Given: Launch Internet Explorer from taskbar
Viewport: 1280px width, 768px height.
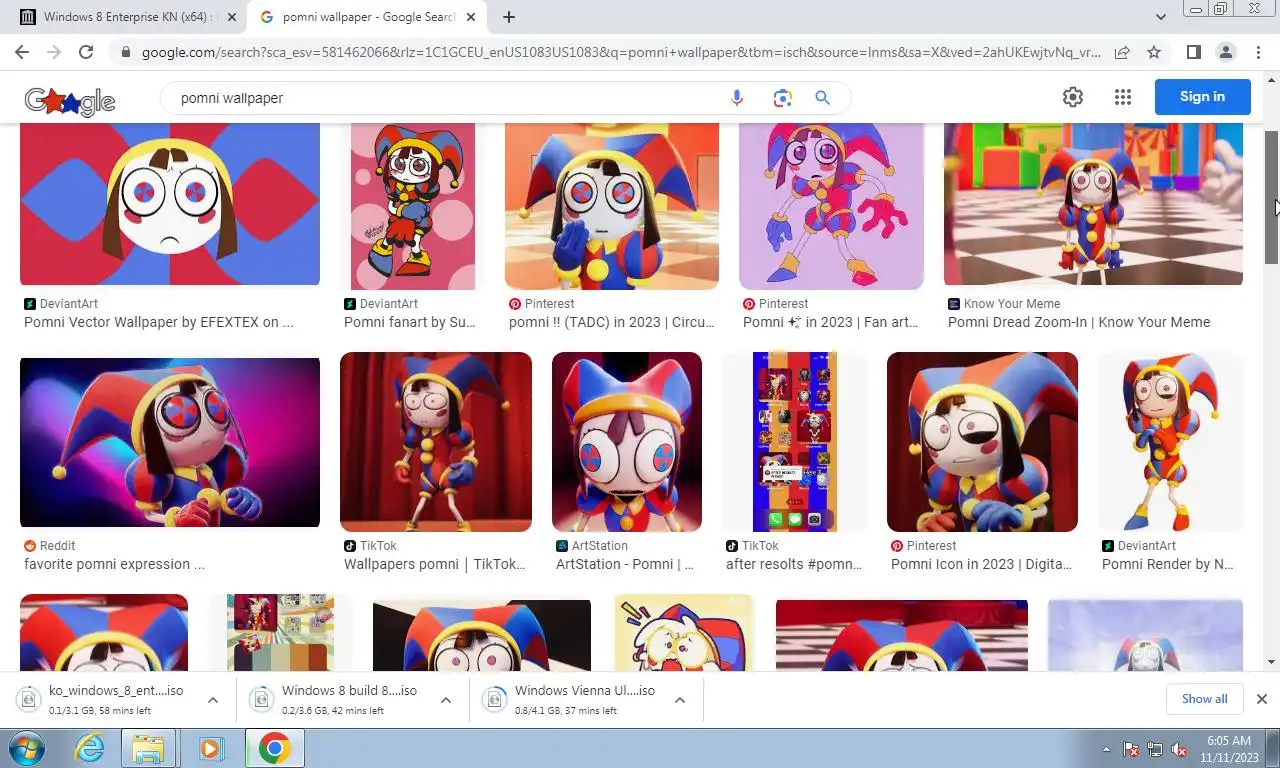Looking at the screenshot, I should [90, 748].
